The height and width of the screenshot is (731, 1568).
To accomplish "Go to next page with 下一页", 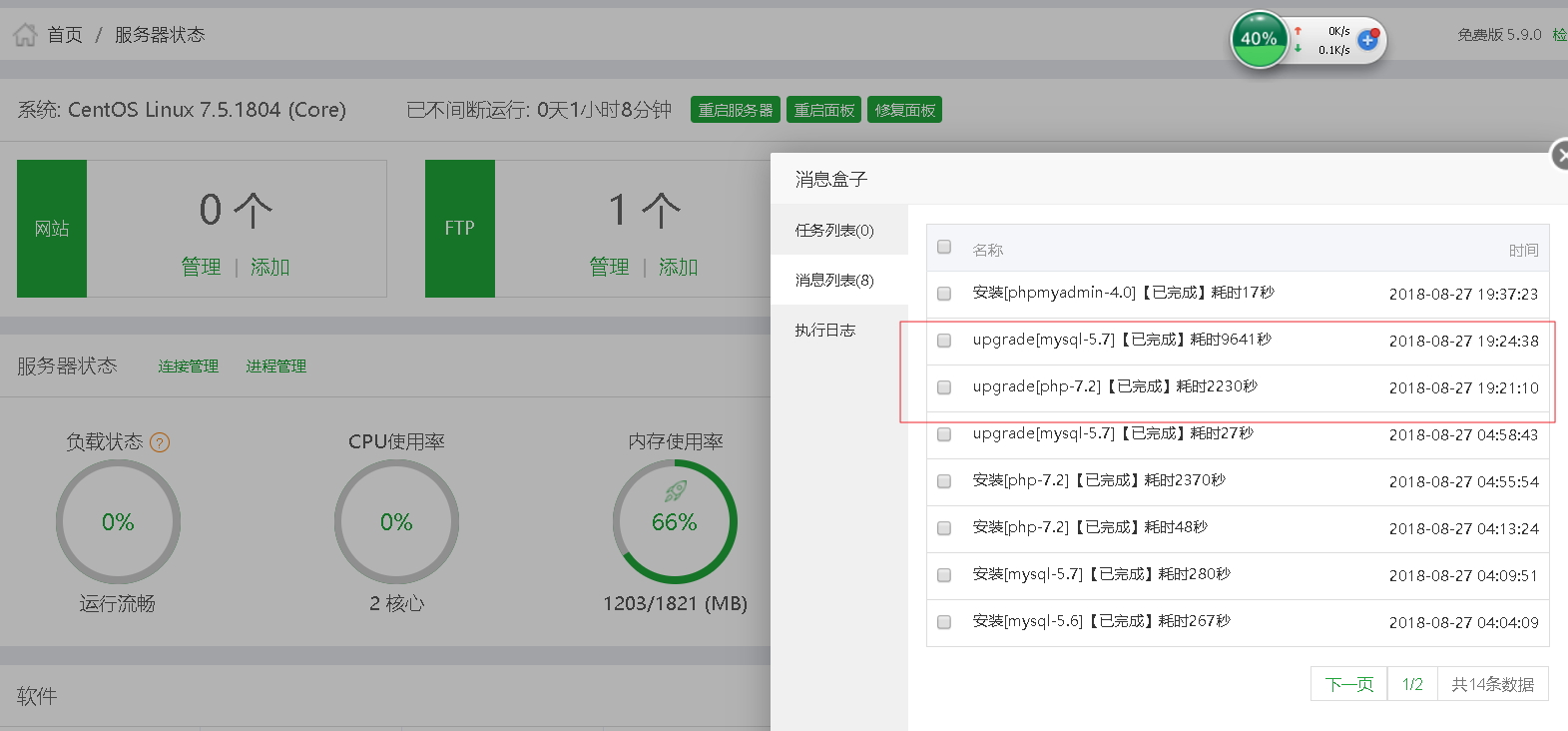I will (1349, 684).
